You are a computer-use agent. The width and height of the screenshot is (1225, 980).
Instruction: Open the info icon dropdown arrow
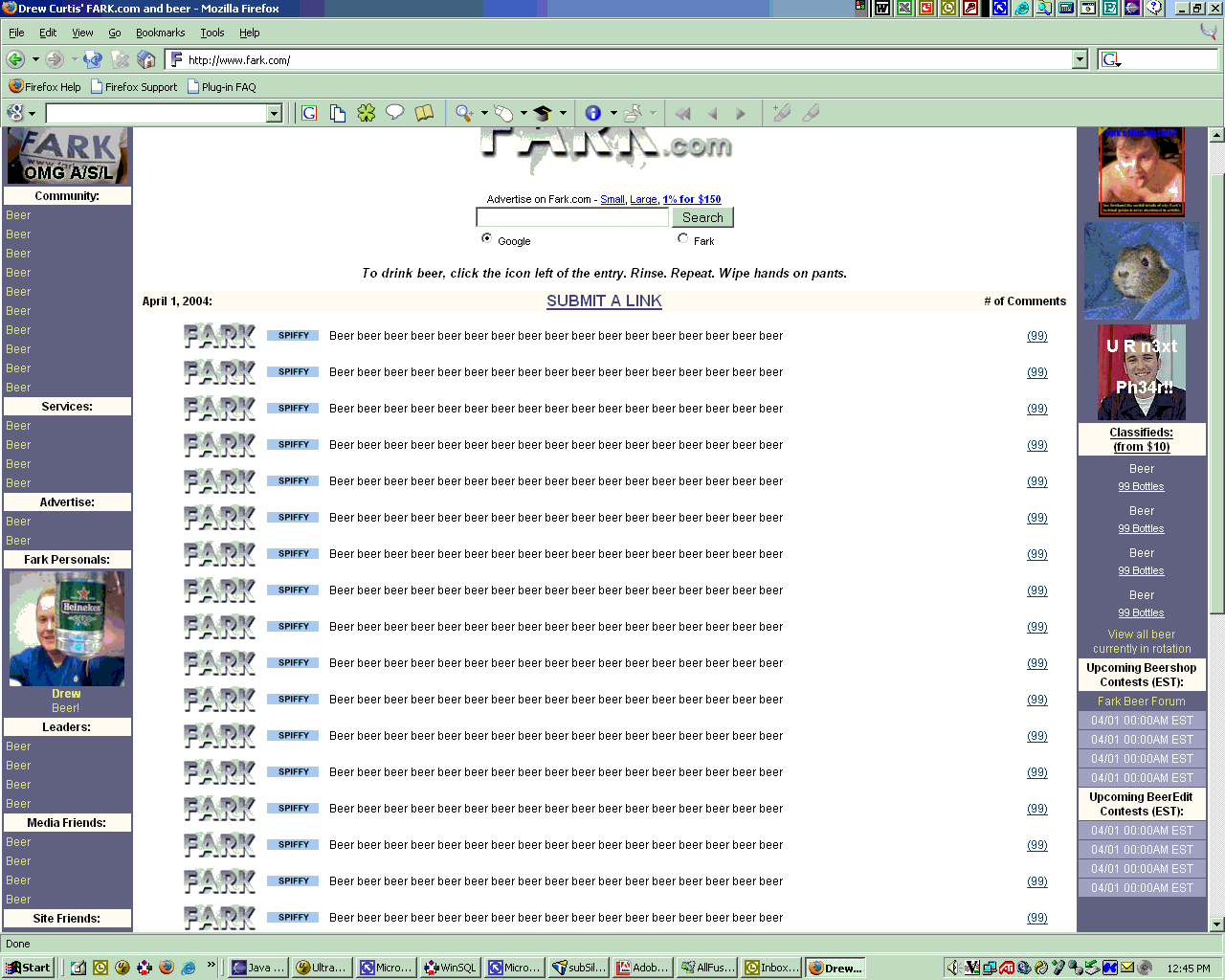click(613, 113)
